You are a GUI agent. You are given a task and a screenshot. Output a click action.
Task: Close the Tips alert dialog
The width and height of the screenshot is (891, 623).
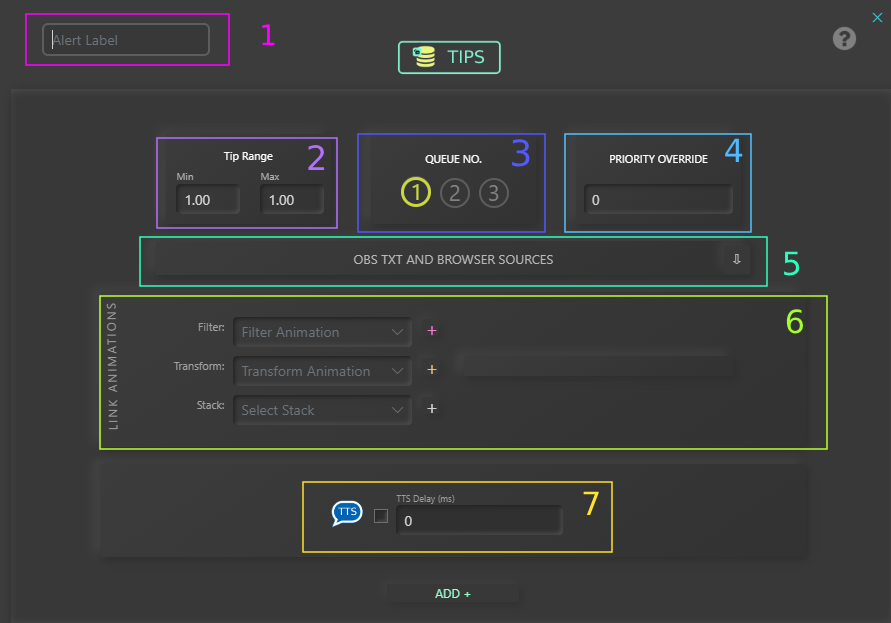[877, 16]
